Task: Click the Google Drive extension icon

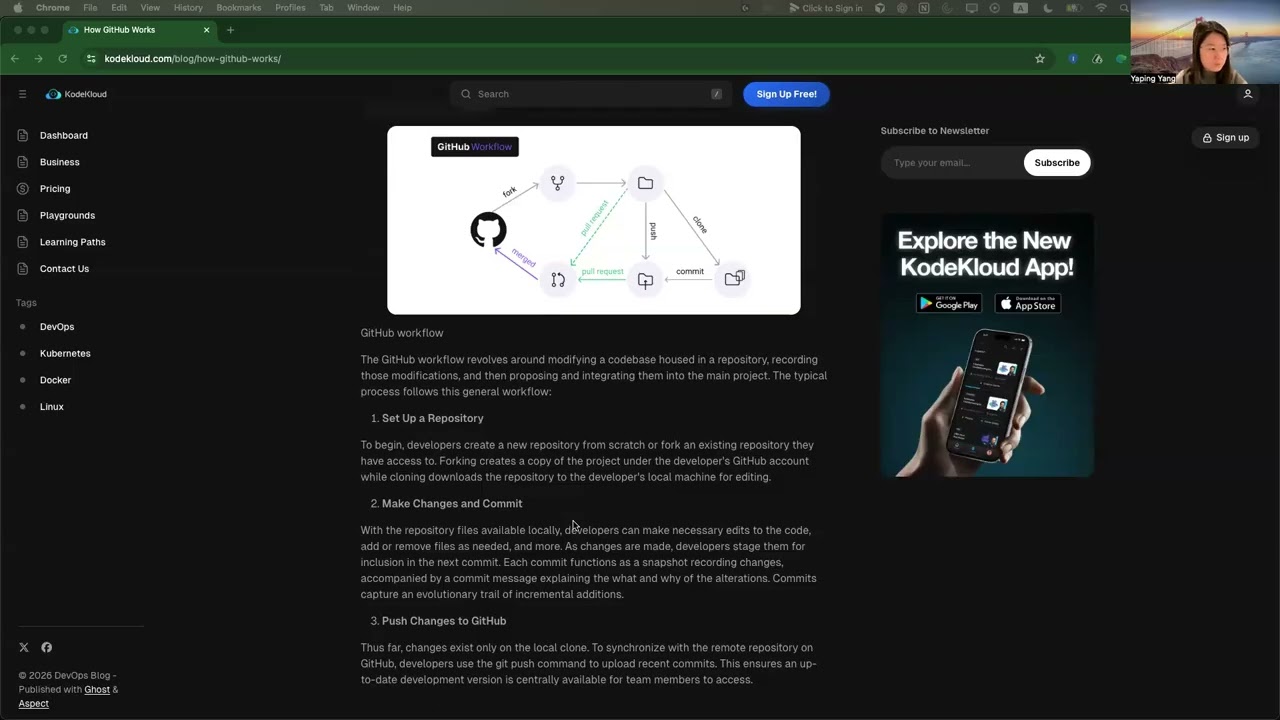Action: 1097,59
